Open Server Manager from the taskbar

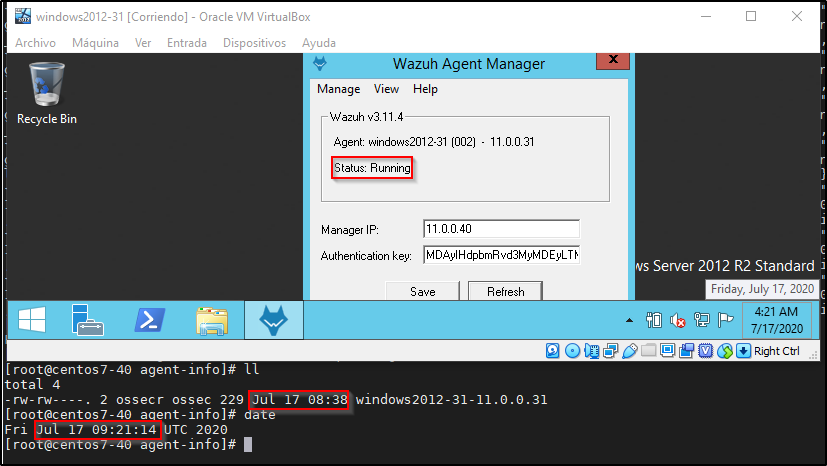point(87,320)
